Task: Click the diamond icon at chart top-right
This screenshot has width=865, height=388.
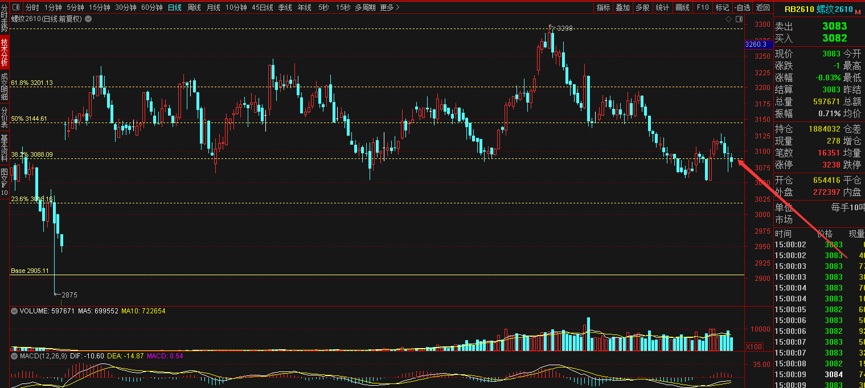Action: tap(728, 19)
